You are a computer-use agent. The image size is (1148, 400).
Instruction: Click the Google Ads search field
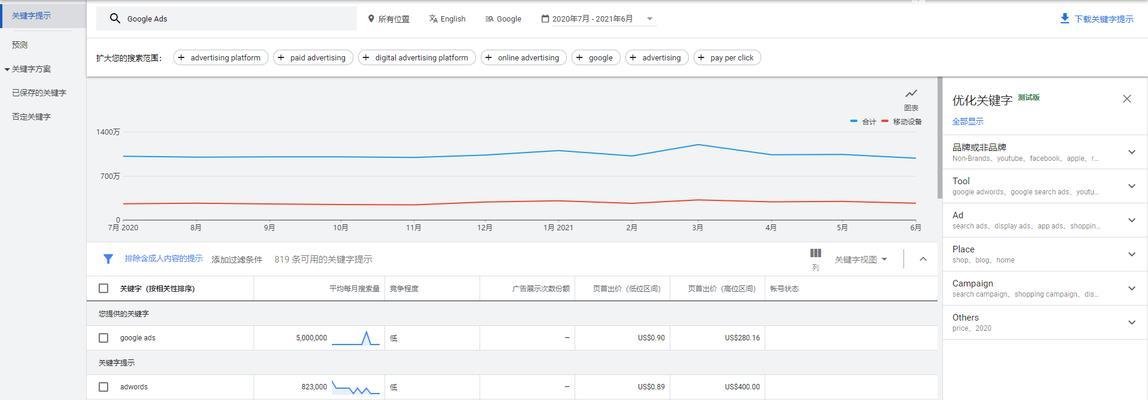click(x=226, y=19)
